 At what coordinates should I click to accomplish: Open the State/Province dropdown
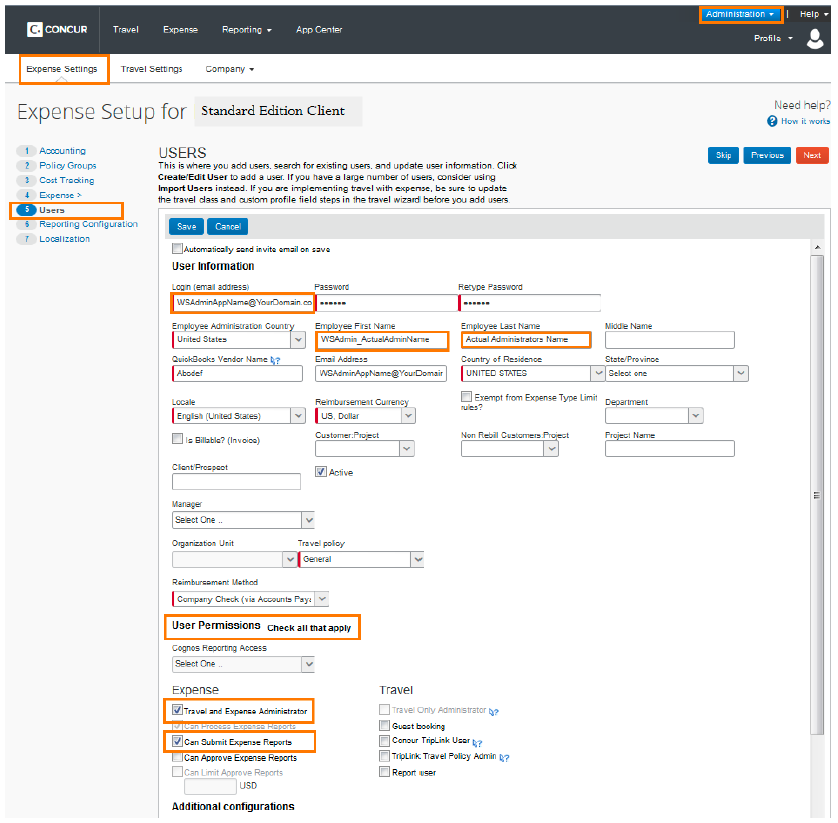pos(741,374)
